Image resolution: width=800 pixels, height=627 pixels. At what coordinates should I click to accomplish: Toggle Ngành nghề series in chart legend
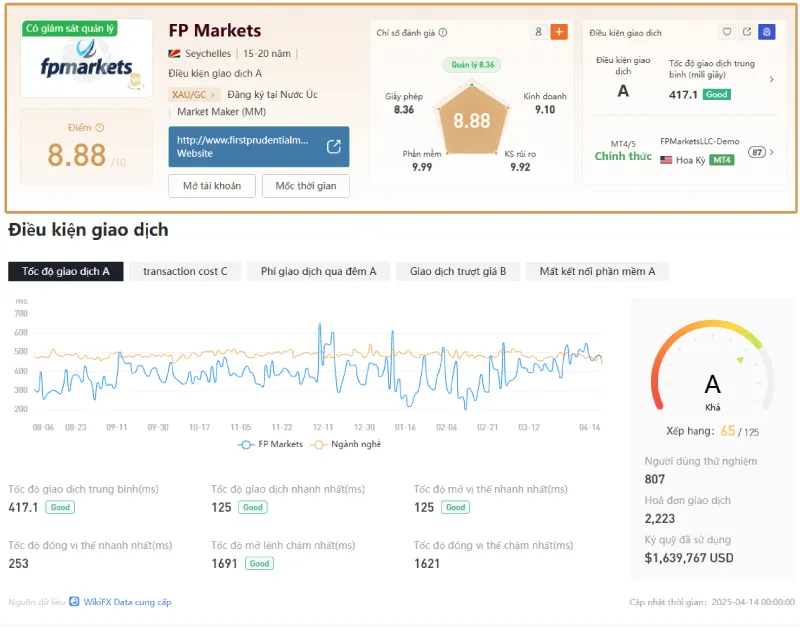[346, 444]
